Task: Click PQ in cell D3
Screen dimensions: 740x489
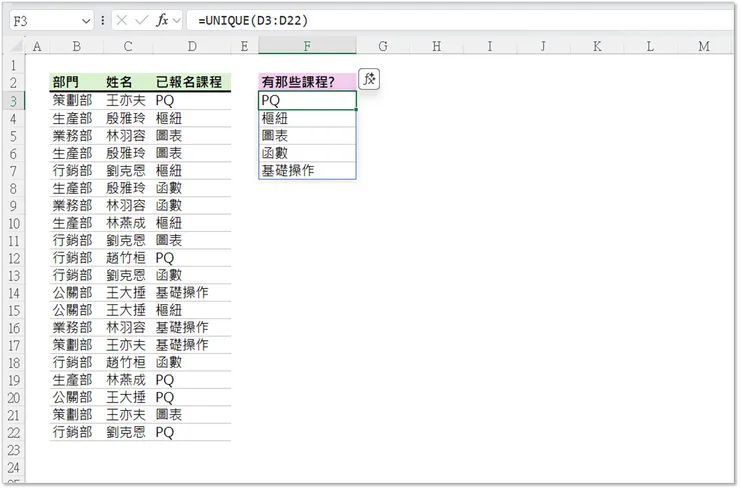Action: [x=165, y=101]
